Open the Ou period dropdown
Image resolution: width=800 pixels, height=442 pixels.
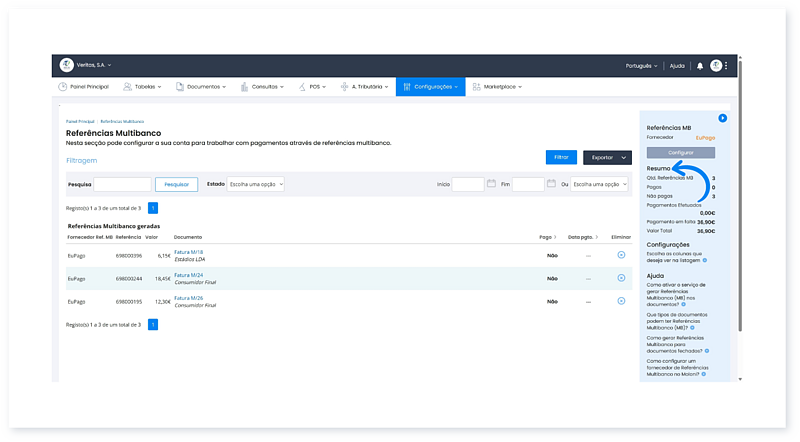coord(601,184)
